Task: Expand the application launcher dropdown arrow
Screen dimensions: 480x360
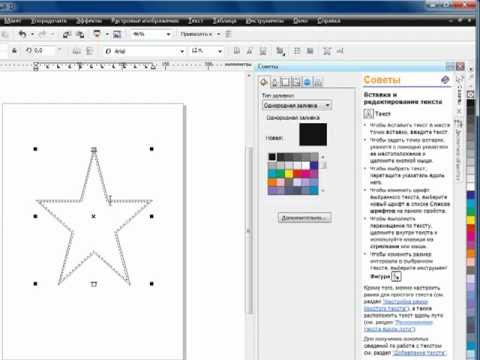Action: pos(107,34)
